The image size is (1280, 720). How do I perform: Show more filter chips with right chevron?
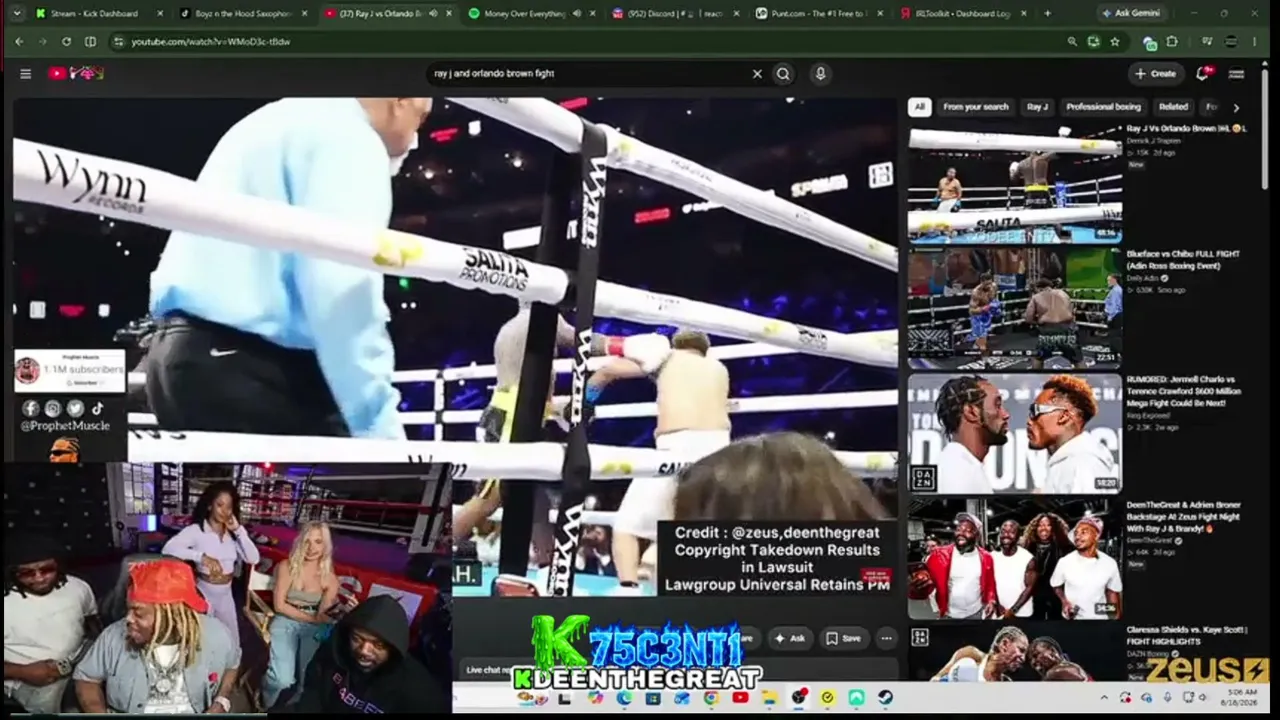click(x=1236, y=107)
